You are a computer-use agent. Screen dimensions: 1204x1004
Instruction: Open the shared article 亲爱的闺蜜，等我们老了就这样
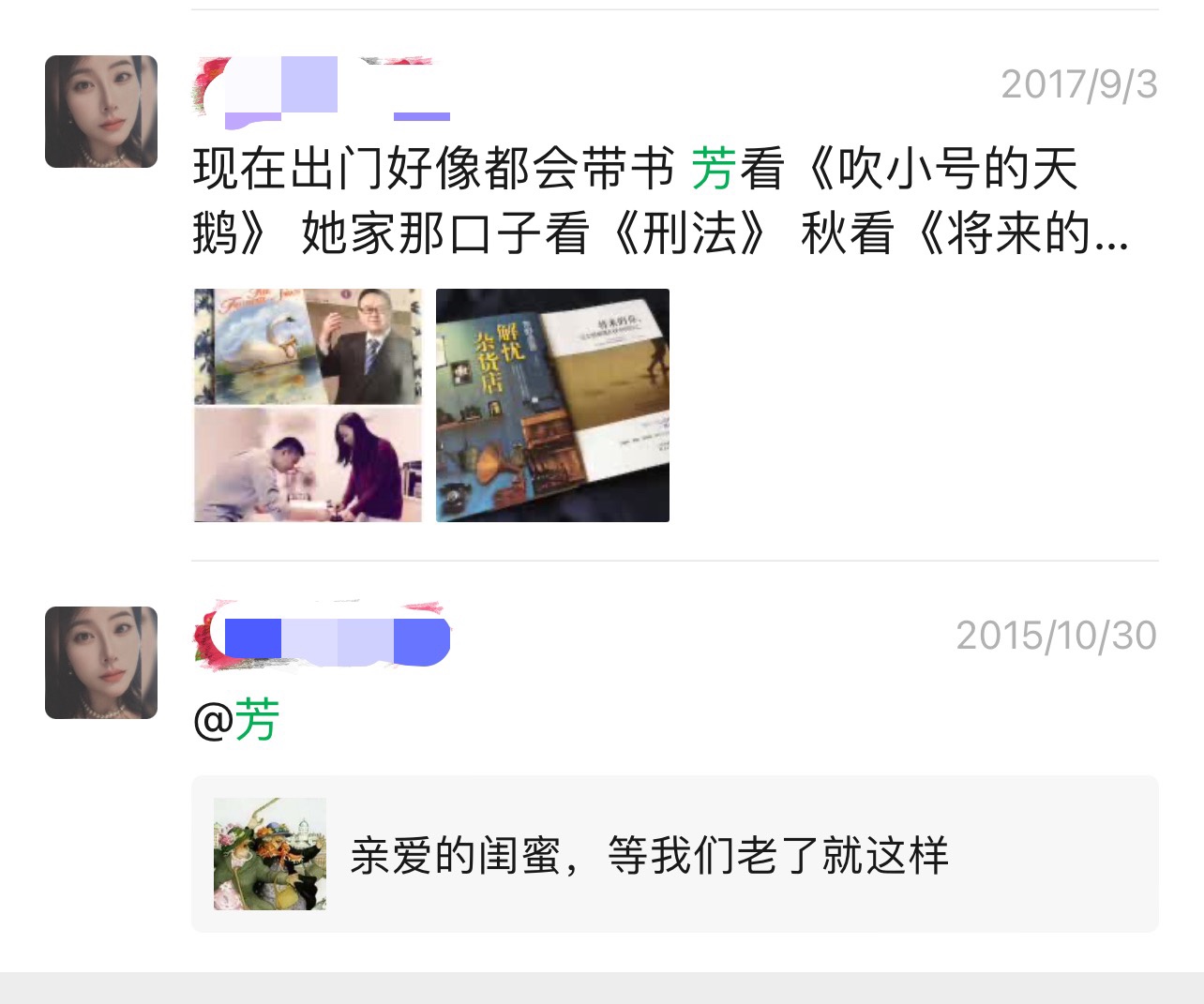pos(675,854)
